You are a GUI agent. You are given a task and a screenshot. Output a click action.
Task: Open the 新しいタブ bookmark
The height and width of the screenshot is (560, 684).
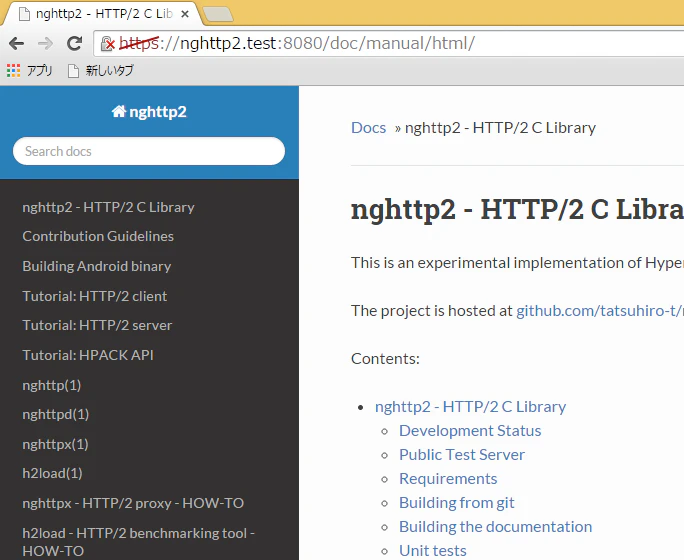tap(101, 70)
